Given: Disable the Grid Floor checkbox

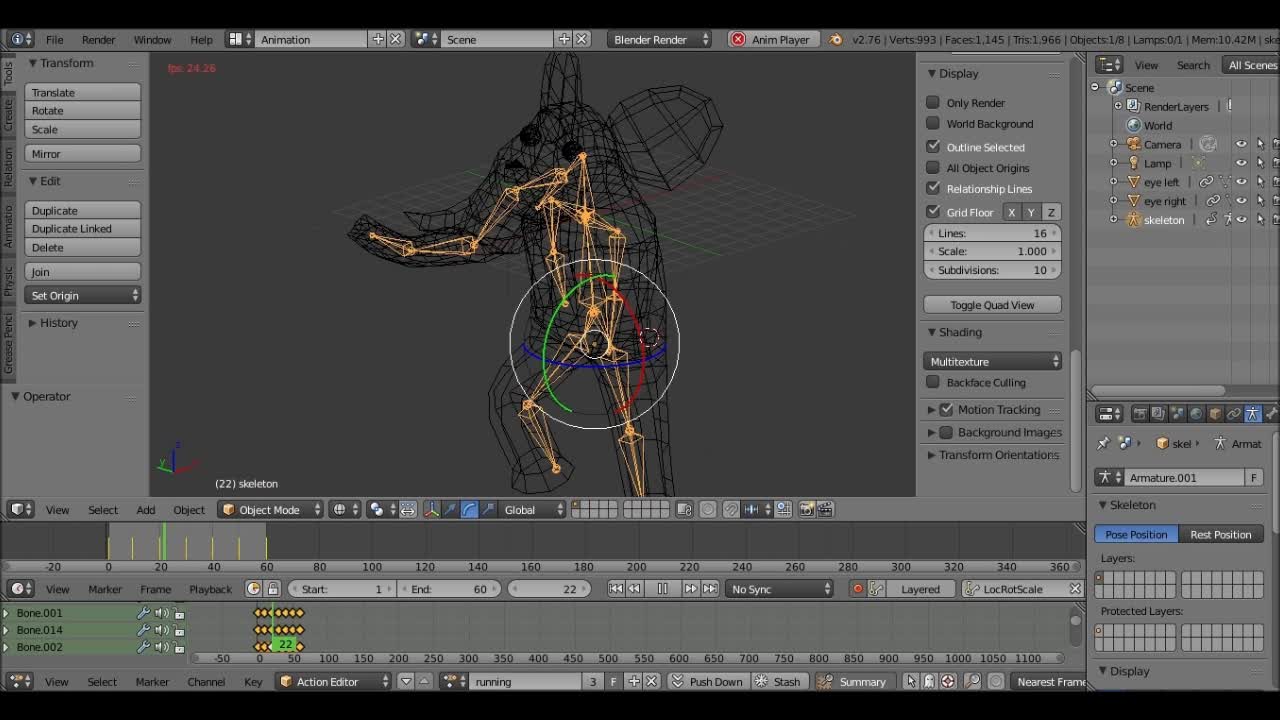Looking at the screenshot, I should 933,212.
